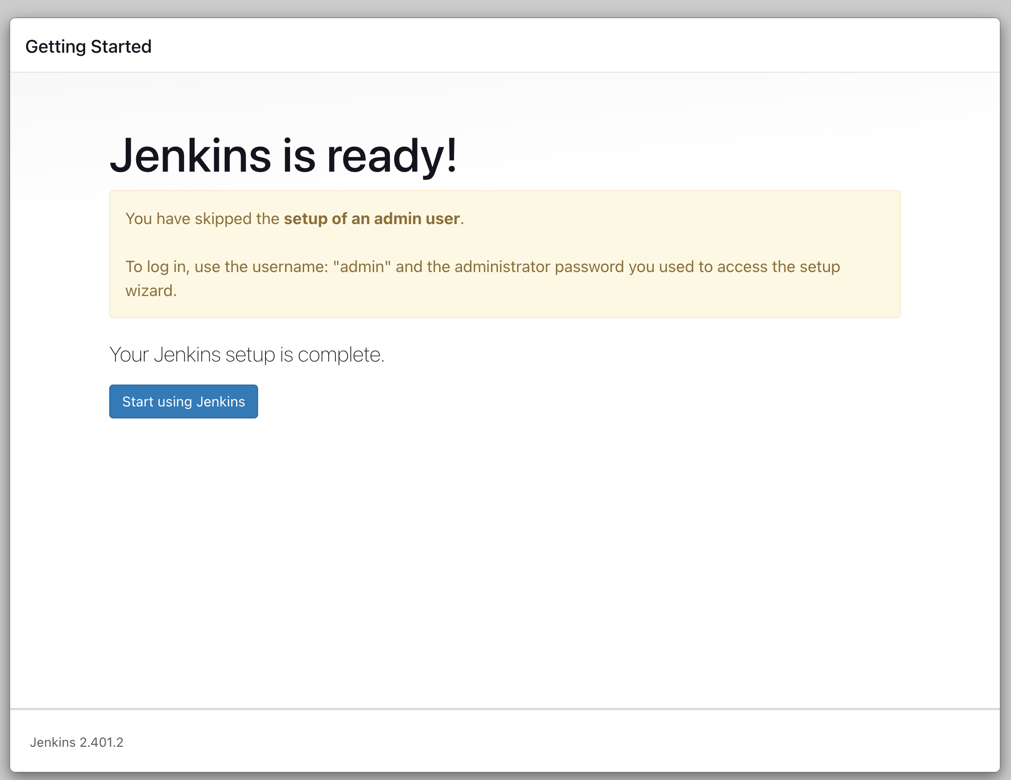Click the word "Your" in the setup message
The image size is (1011, 780).
point(129,355)
